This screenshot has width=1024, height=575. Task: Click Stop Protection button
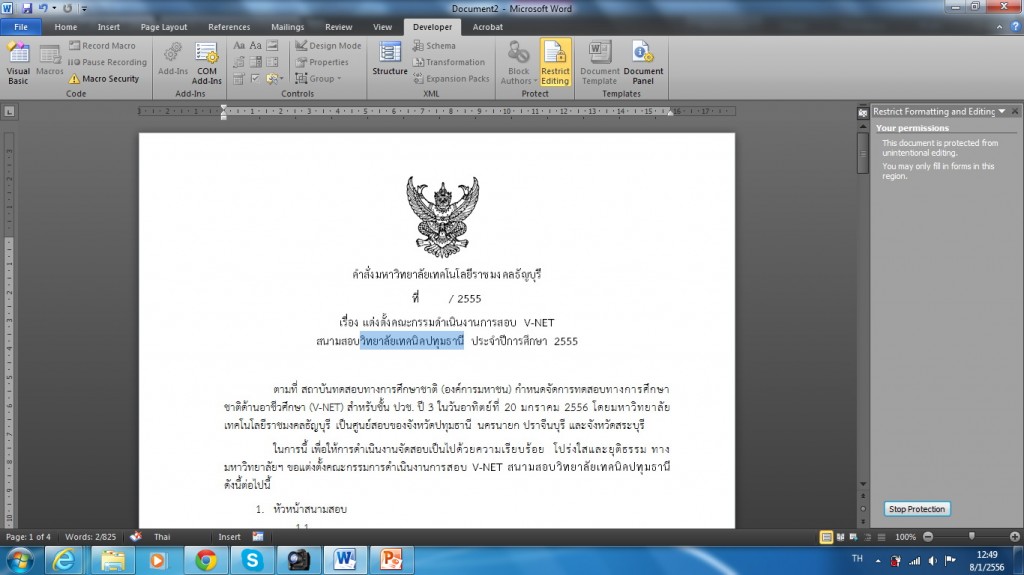click(917, 509)
